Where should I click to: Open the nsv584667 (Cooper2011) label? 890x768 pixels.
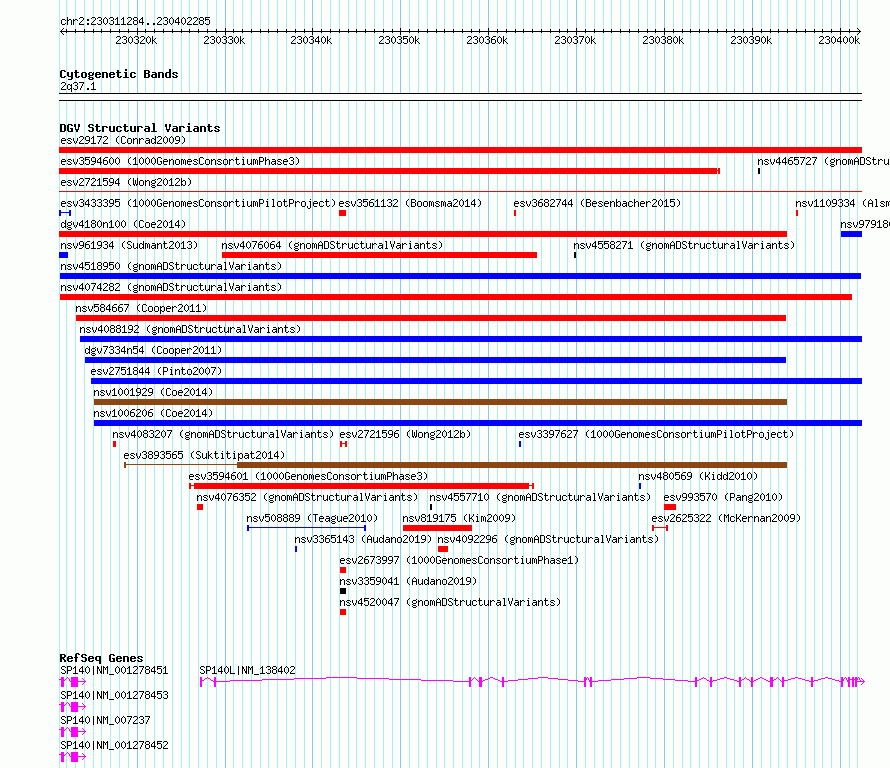point(141,308)
